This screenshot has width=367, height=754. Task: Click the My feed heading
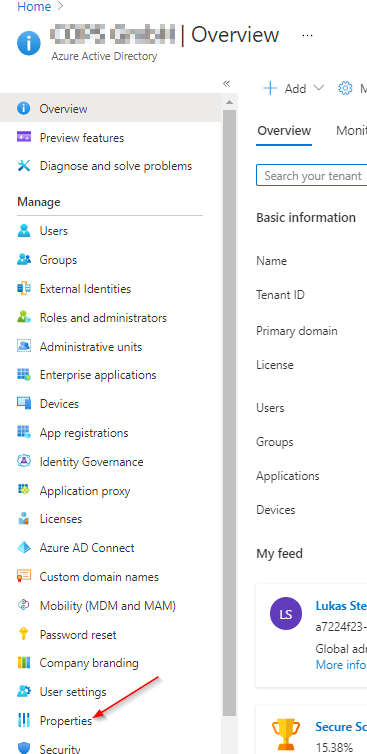279,553
